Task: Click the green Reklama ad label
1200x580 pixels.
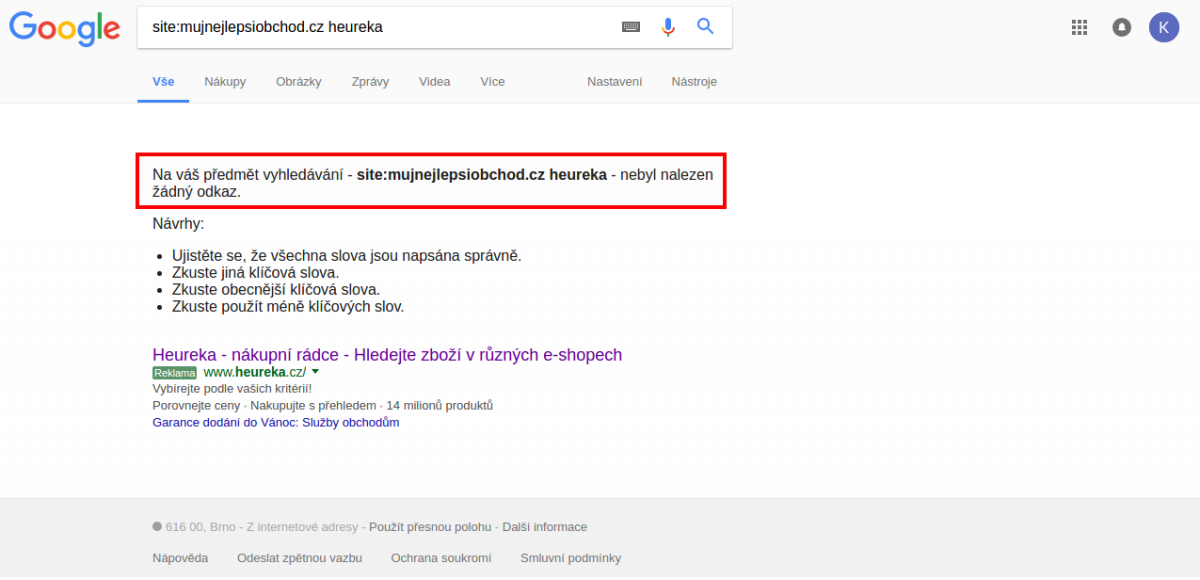Action: tap(175, 372)
